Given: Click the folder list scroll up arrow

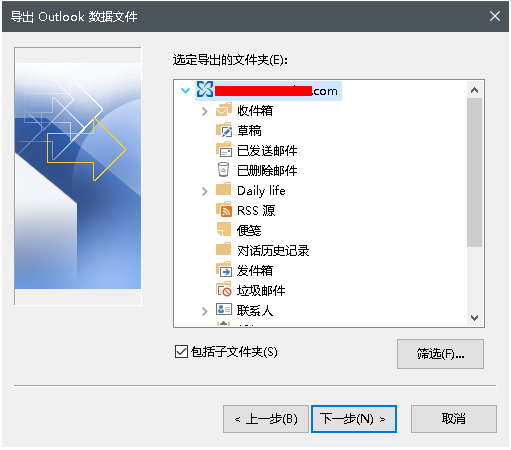Looking at the screenshot, I should (475, 90).
